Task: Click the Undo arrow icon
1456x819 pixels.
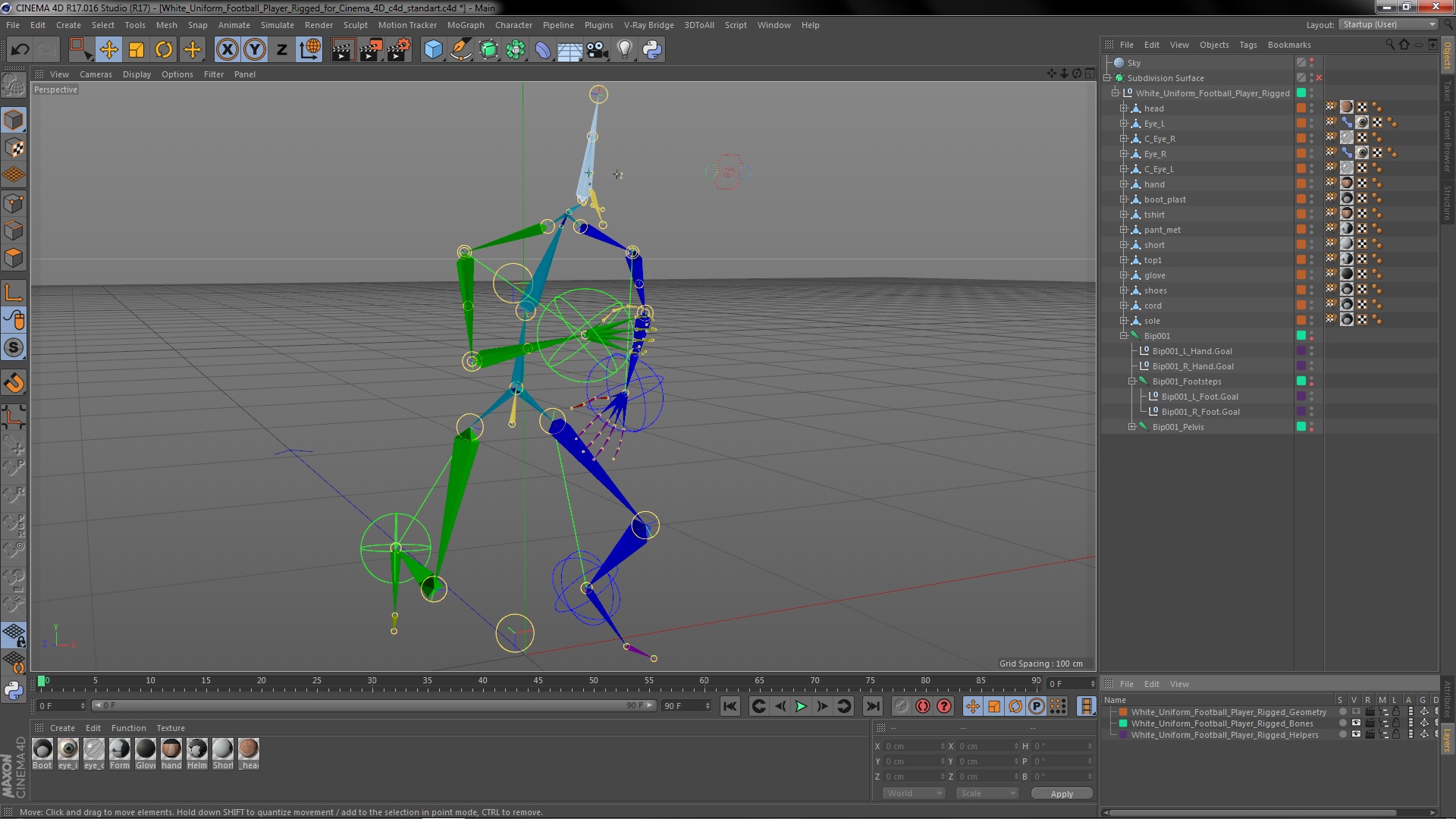Action: [x=20, y=50]
